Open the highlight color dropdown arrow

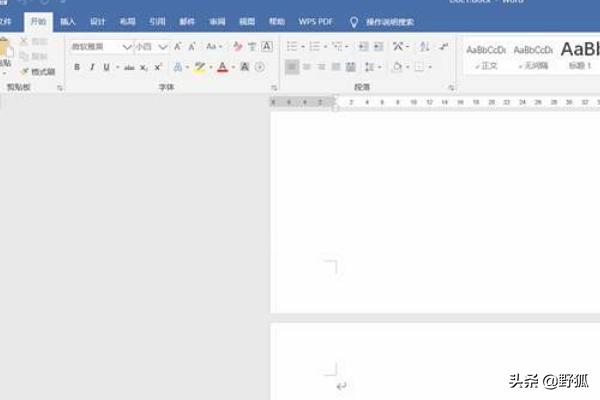pyautogui.click(x=210, y=68)
